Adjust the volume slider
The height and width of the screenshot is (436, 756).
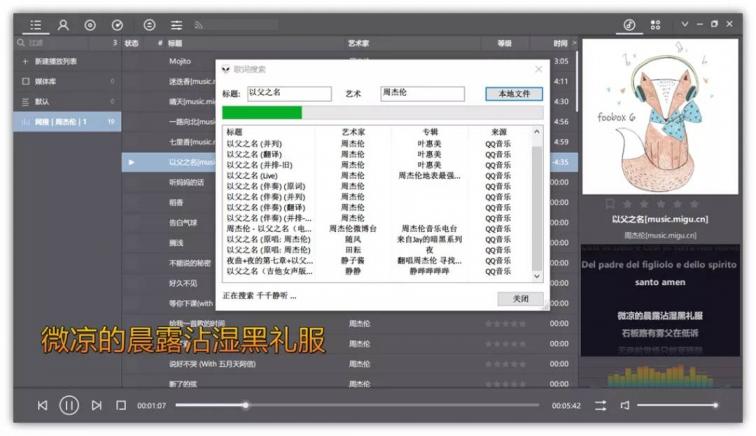pos(677,406)
